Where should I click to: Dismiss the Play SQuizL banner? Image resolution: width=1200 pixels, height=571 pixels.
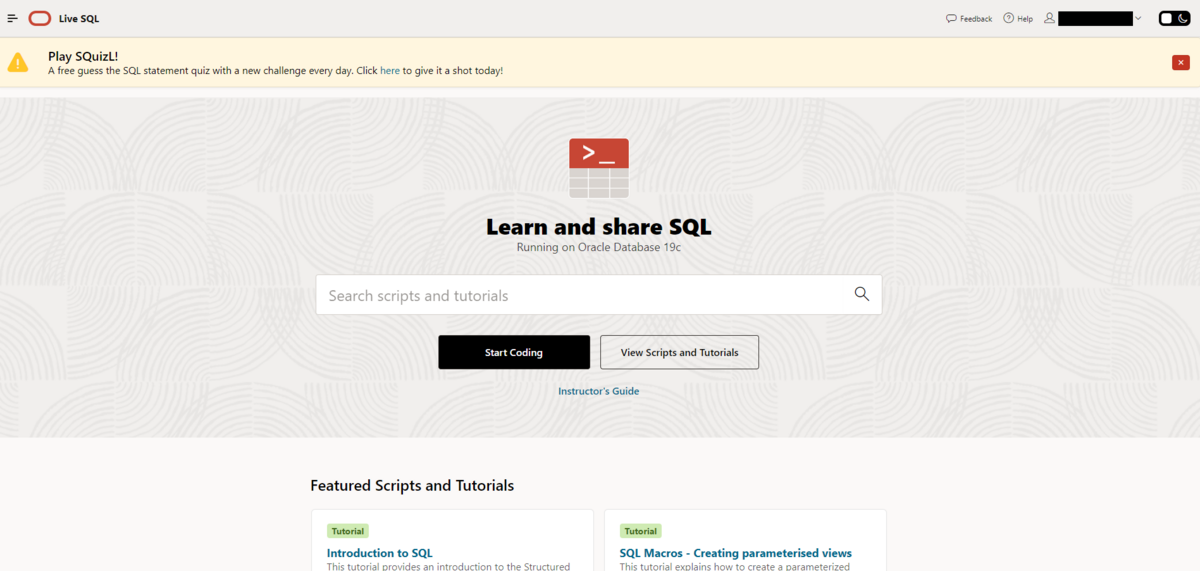(1181, 62)
